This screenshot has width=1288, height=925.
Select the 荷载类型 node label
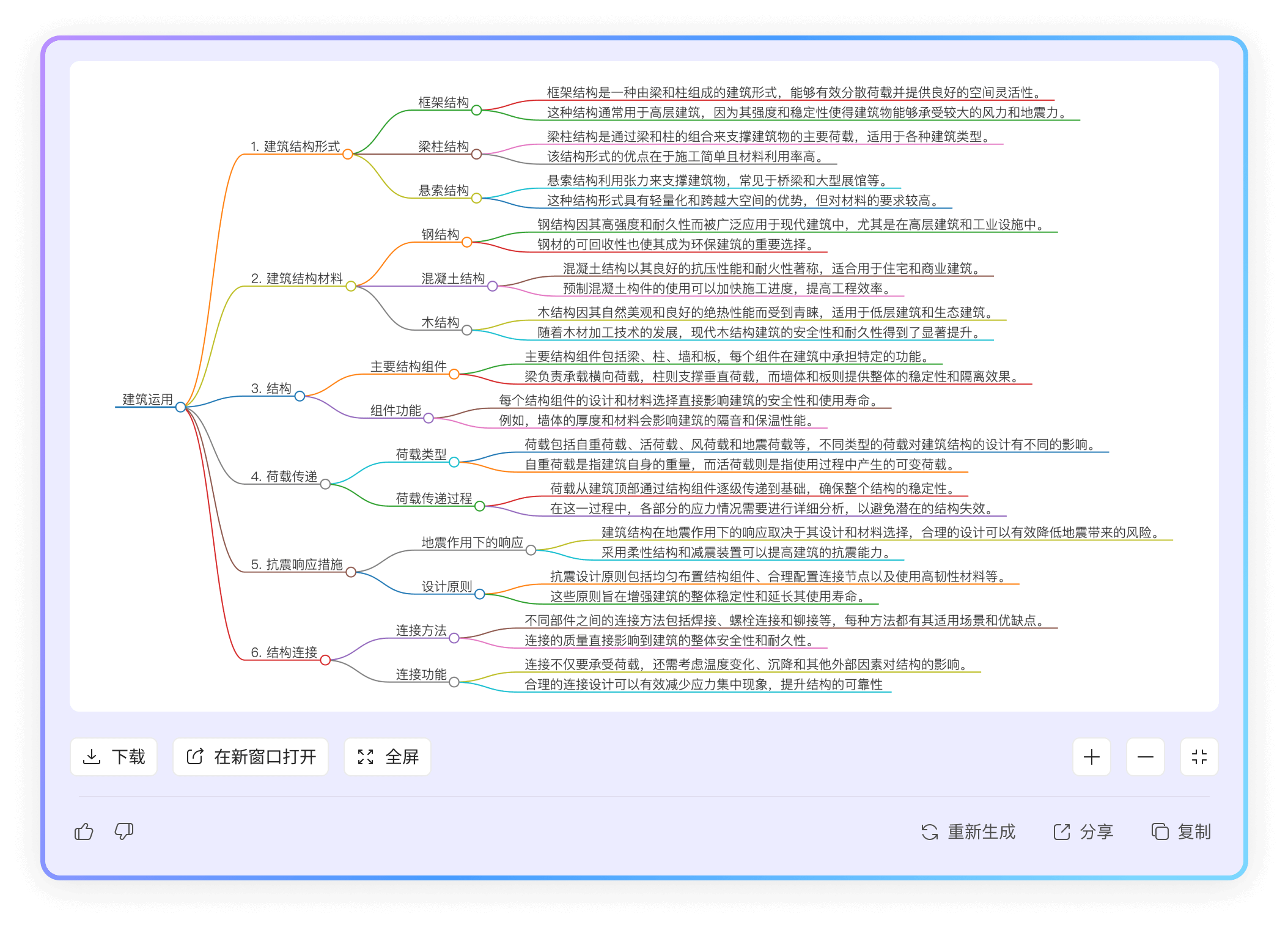[421, 454]
